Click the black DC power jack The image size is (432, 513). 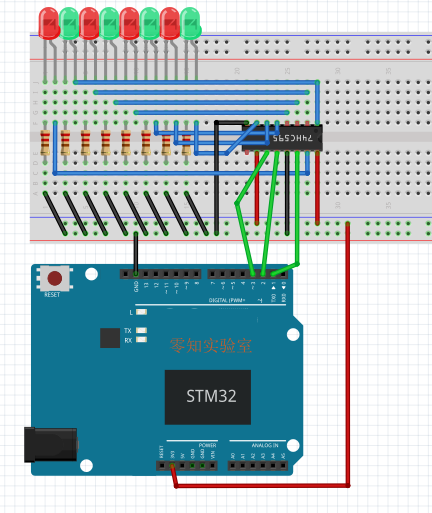[x=51, y=445]
